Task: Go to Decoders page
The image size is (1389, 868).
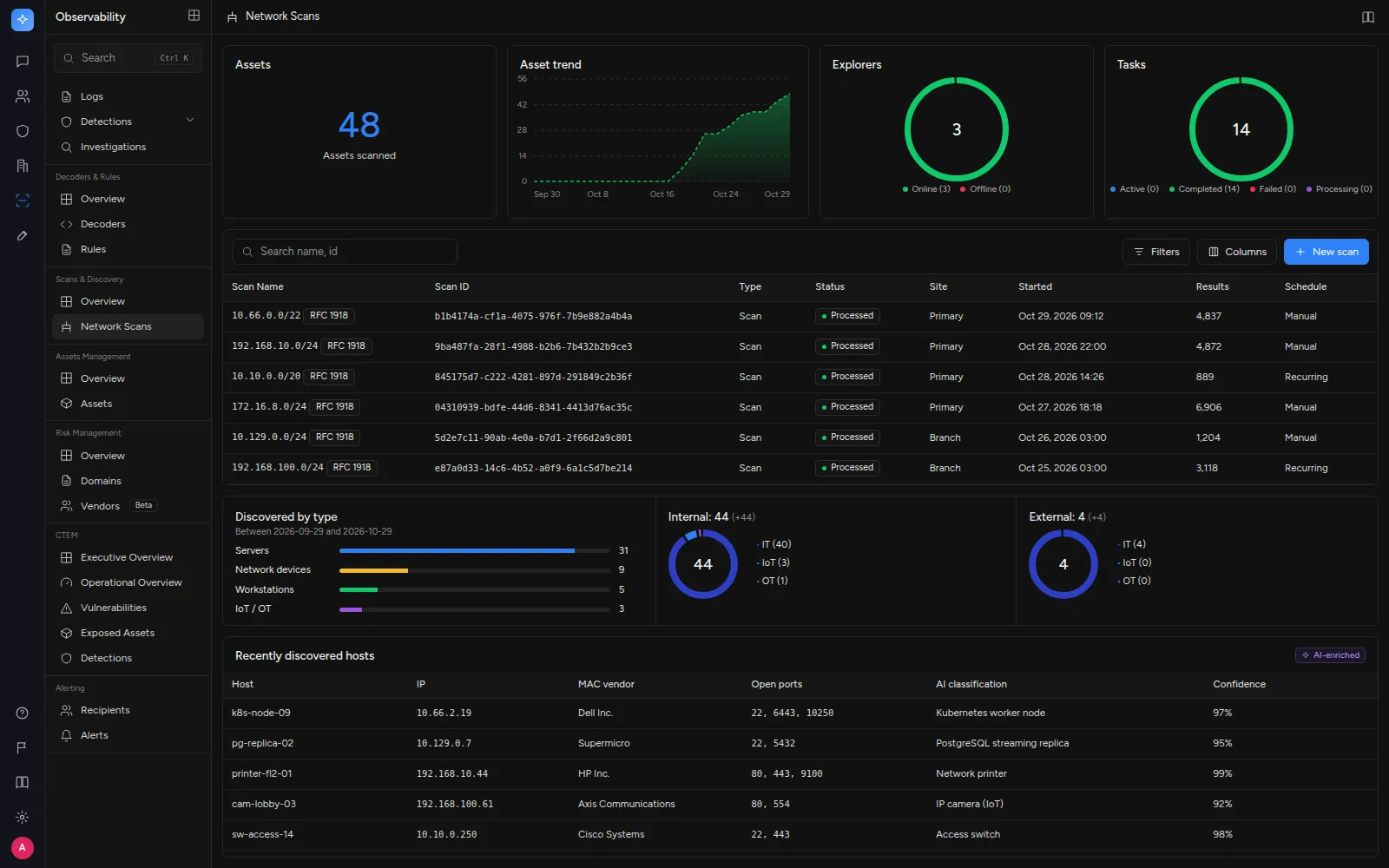Action: pos(128,224)
